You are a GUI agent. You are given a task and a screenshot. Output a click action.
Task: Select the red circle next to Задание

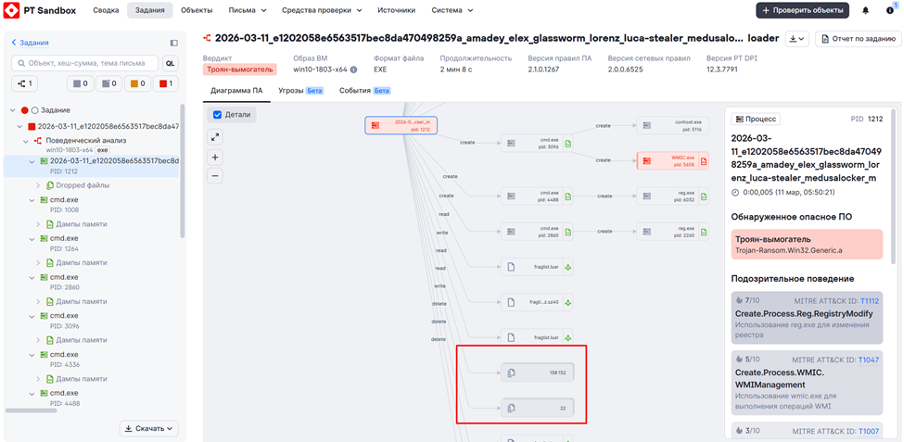click(x=25, y=110)
